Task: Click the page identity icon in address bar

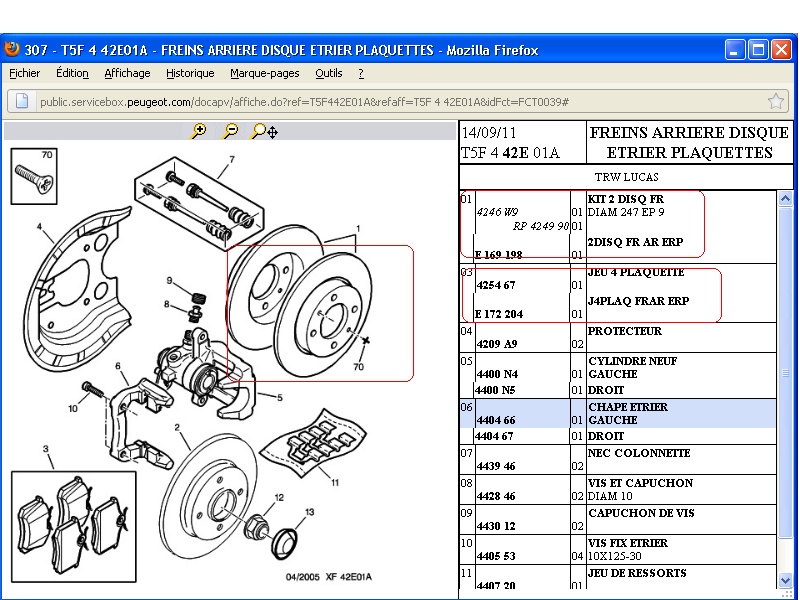Action: (21, 101)
